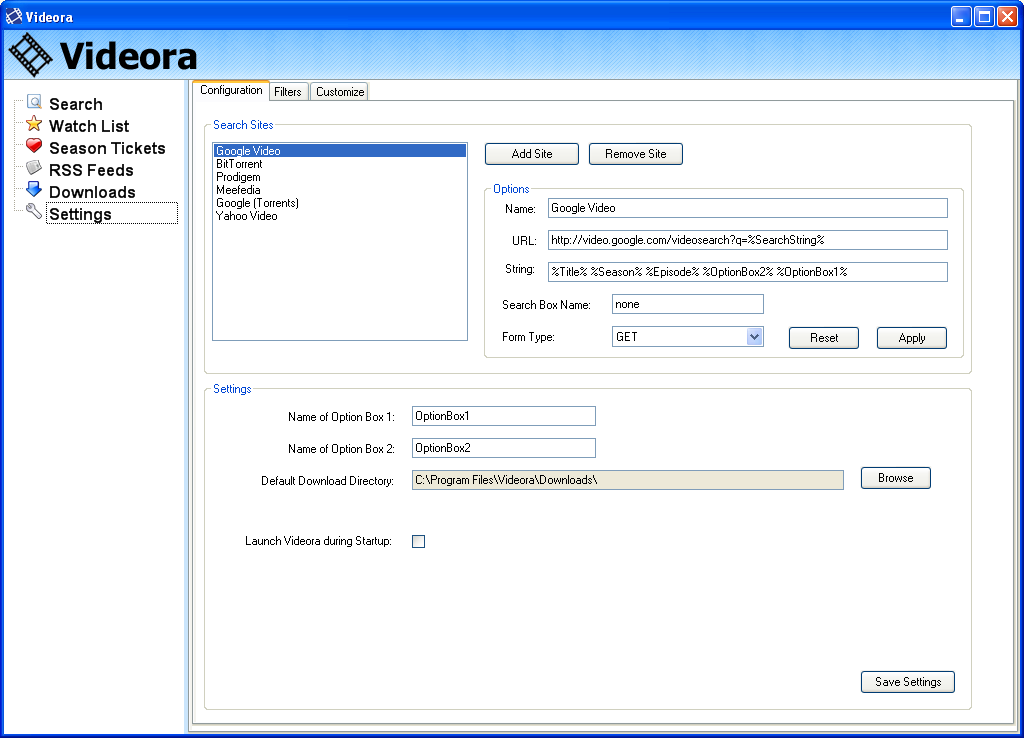This screenshot has width=1024, height=738.
Task: Click the Videora title bar app icon
Action: (x=14, y=16)
